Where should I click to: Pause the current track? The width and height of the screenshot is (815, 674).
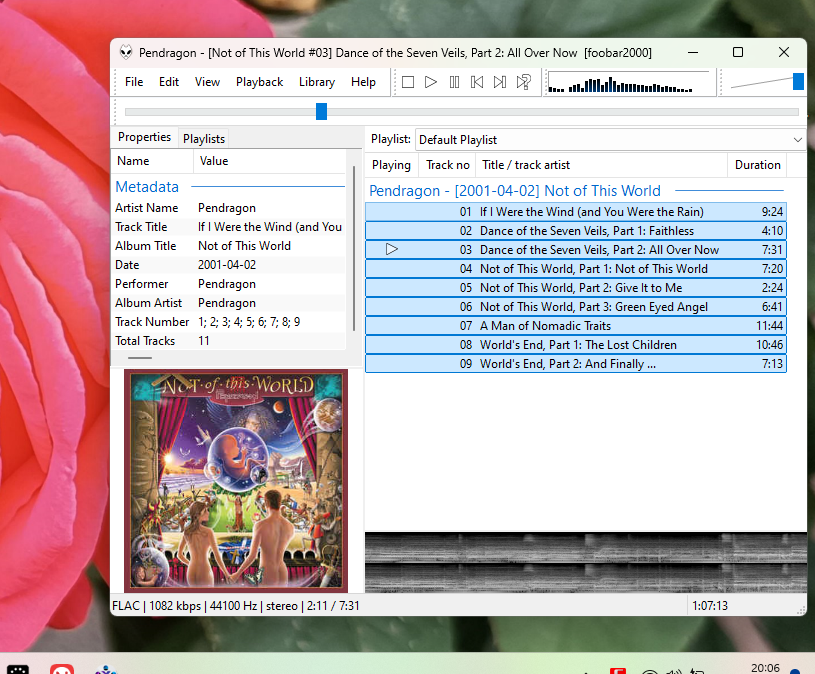pyautogui.click(x=454, y=82)
